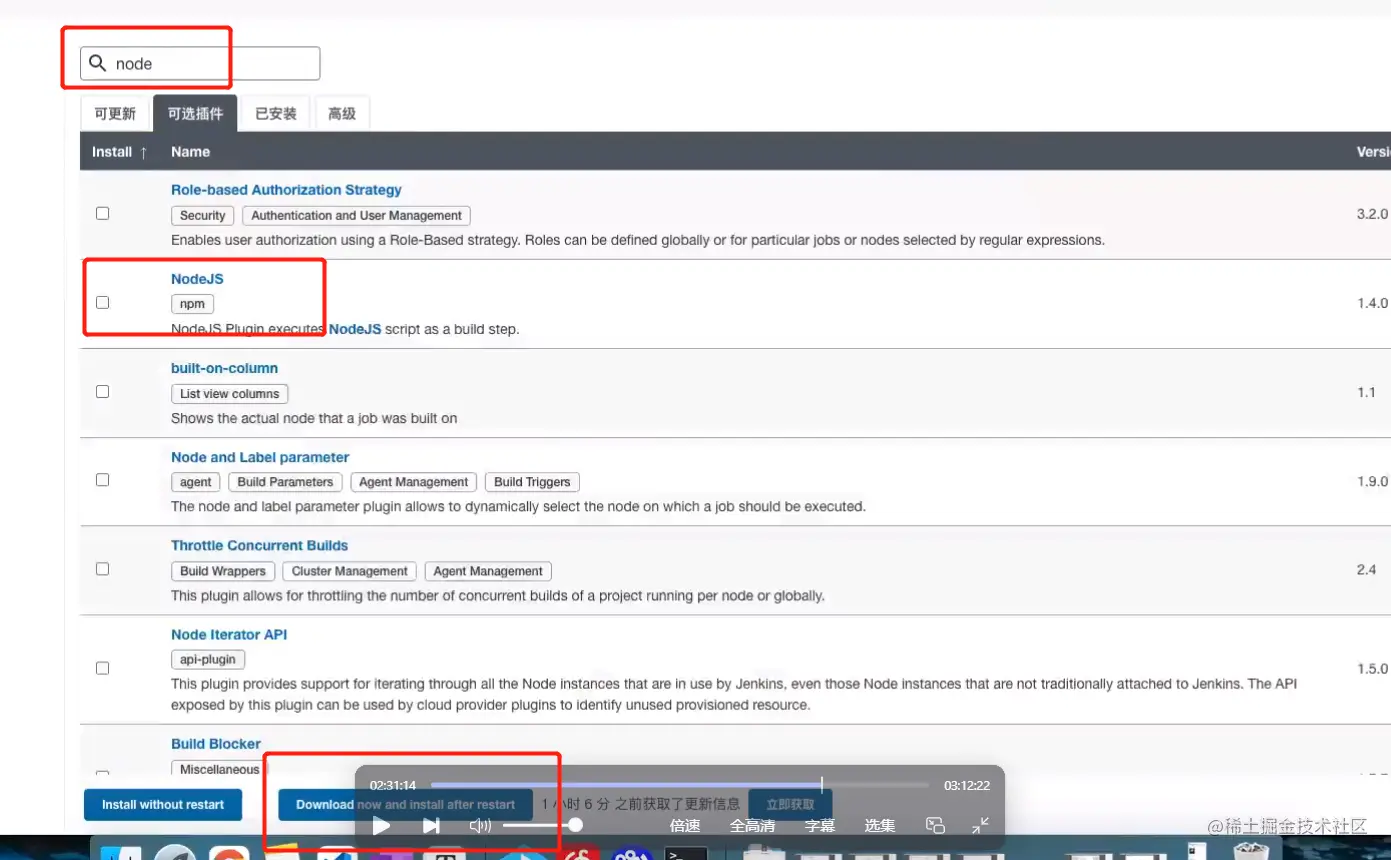Exit fullscreen using the shrink arrows icon

tap(981, 825)
